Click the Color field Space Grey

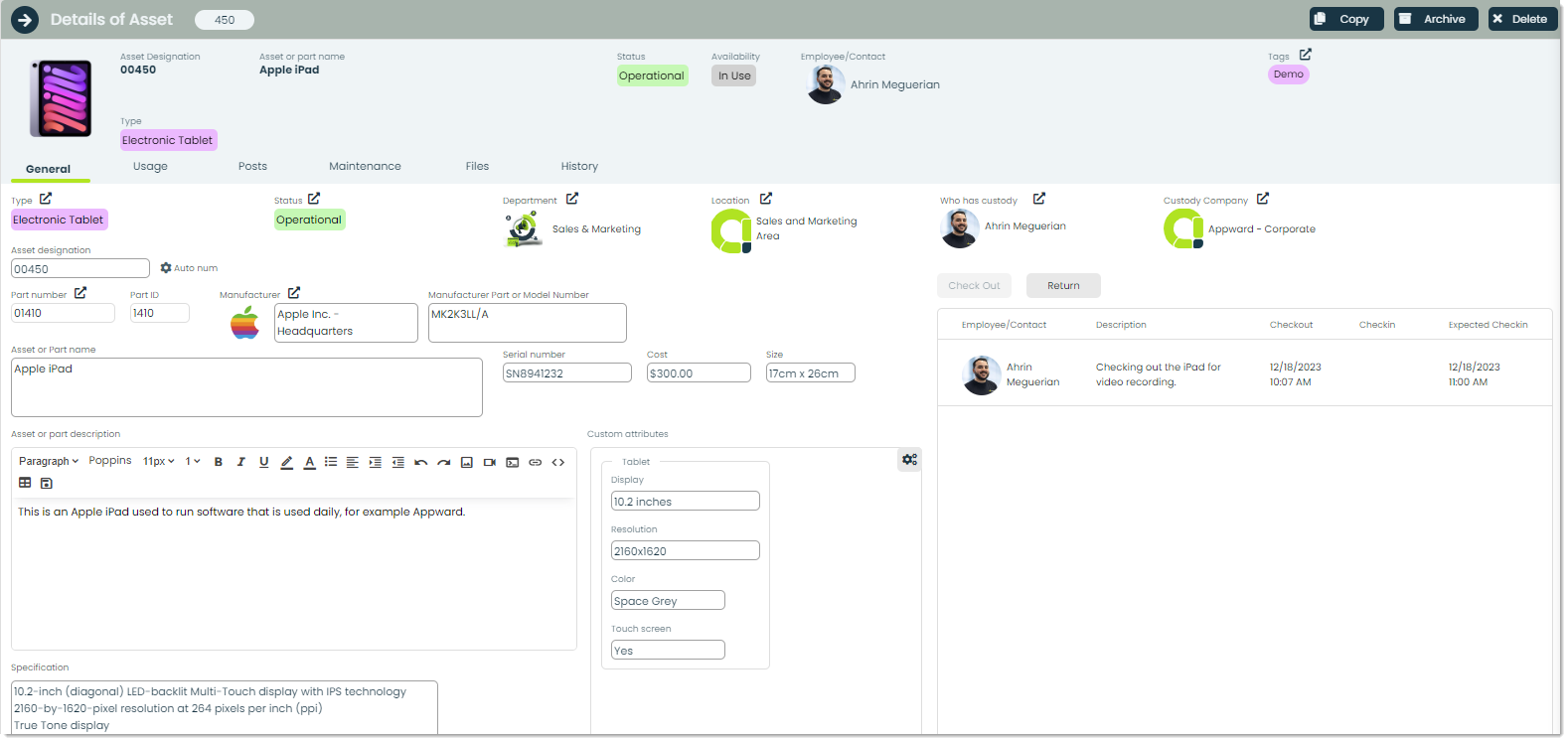[x=668, y=600]
